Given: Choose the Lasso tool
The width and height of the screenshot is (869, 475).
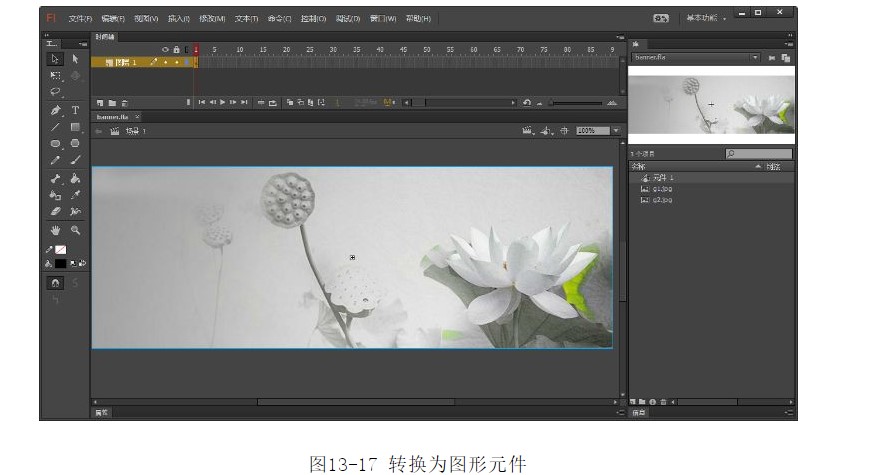Looking at the screenshot, I should click(56, 92).
